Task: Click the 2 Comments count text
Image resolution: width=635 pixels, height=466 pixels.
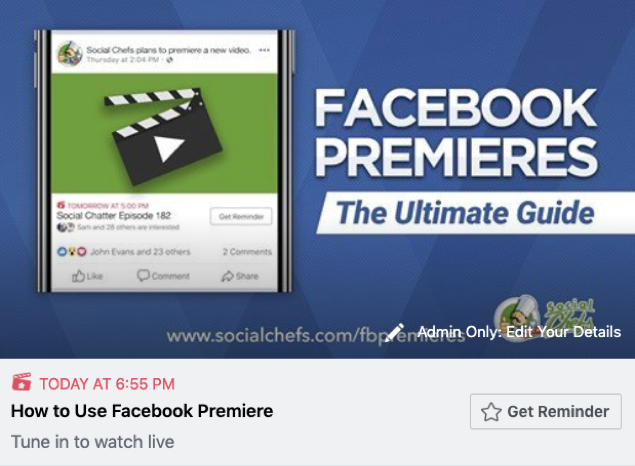Action: point(247,252)
